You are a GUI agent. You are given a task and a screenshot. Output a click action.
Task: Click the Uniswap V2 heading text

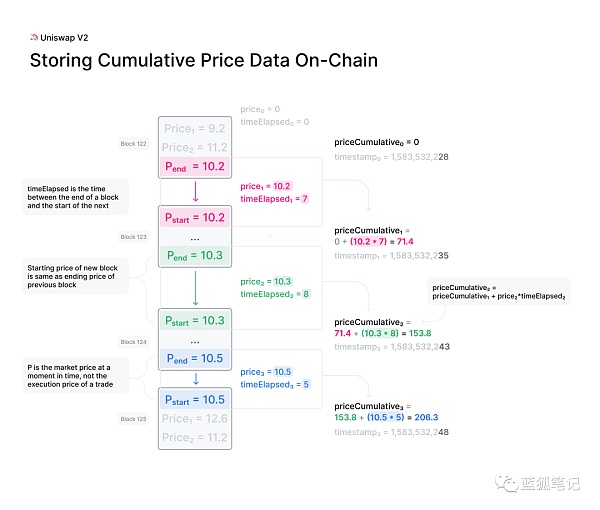(x=65, y=37)
